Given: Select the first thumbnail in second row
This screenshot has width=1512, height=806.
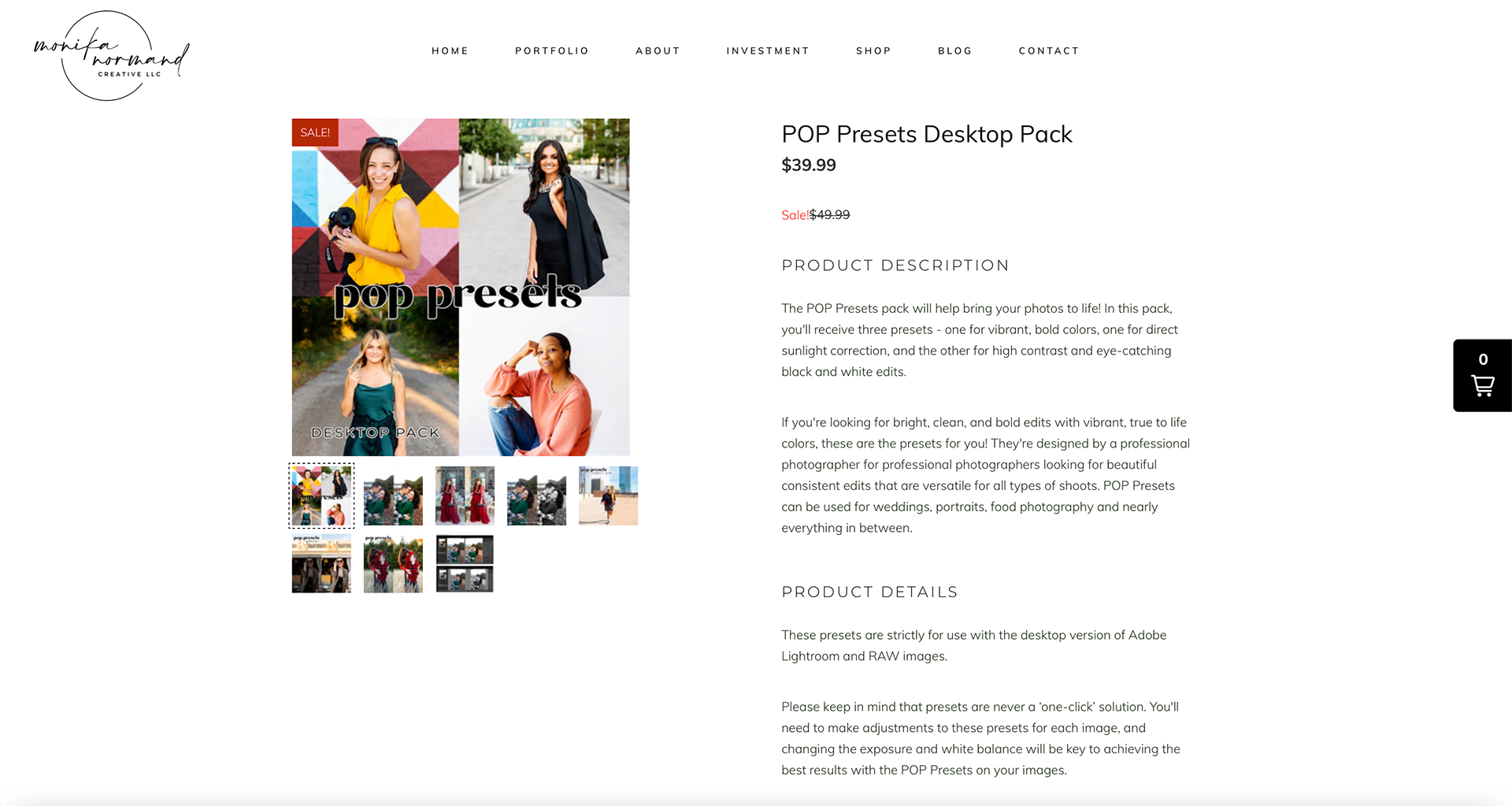Looking at the screenshot, I should pyautogui.click(x=321, y=563).
